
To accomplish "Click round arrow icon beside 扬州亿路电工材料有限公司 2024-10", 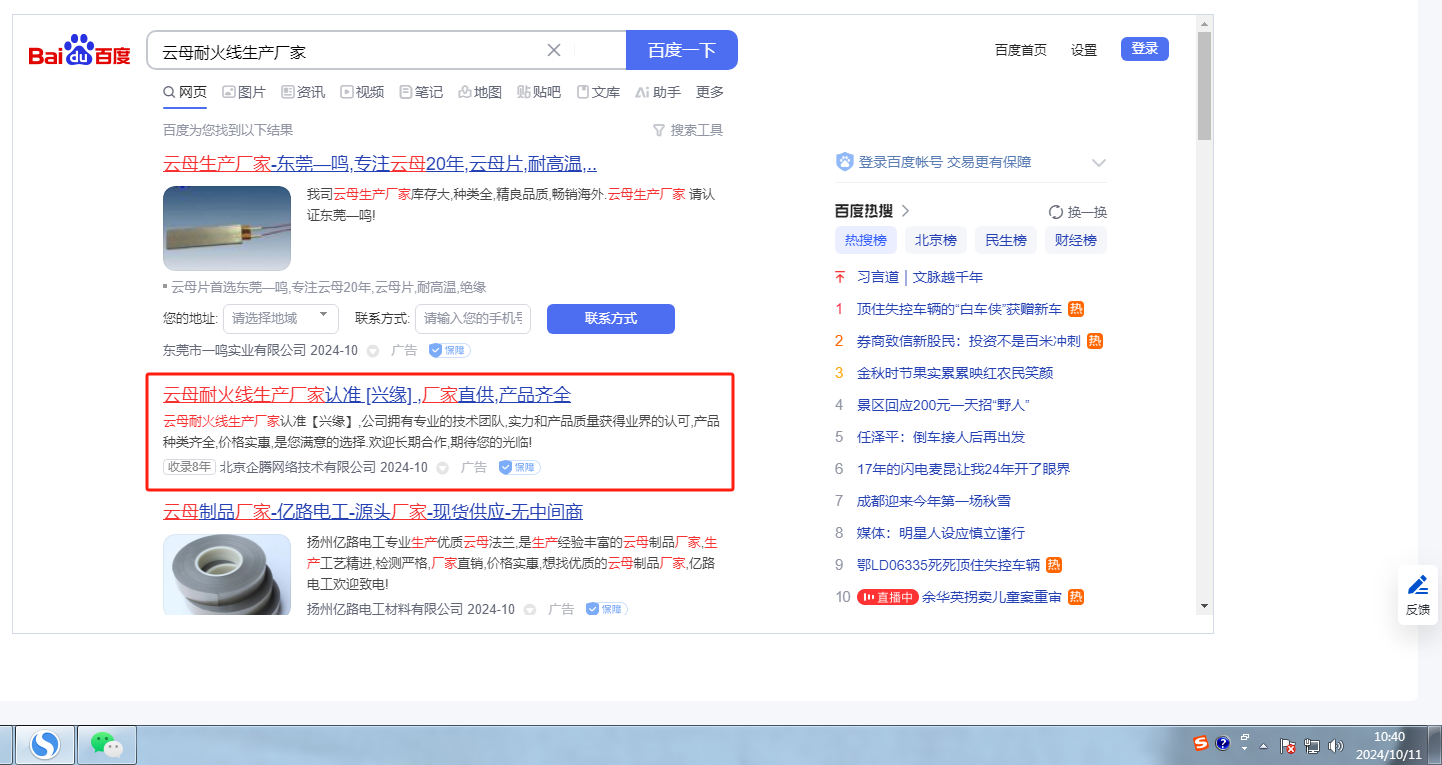I will point(530,609).
